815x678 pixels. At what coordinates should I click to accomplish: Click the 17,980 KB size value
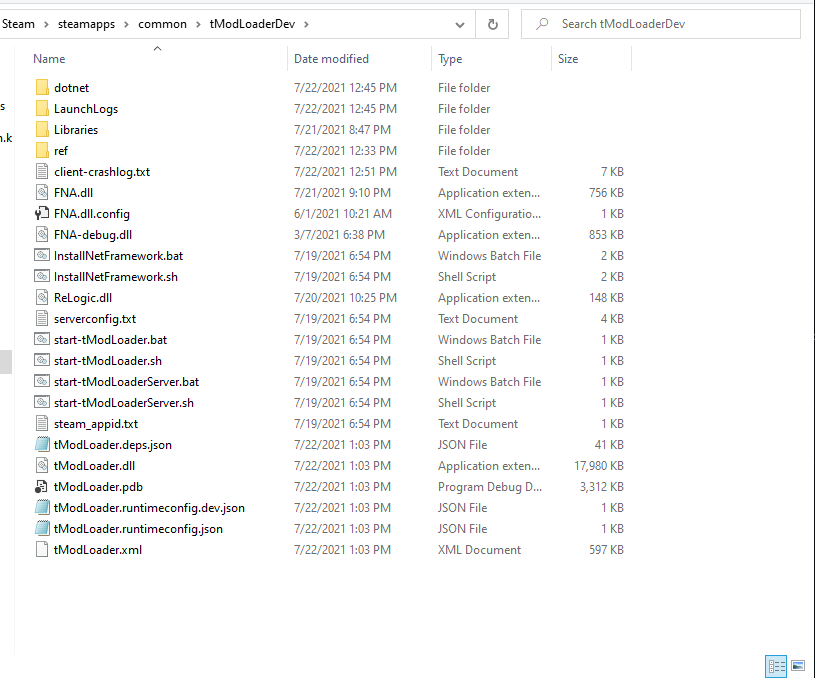[598, 465]
